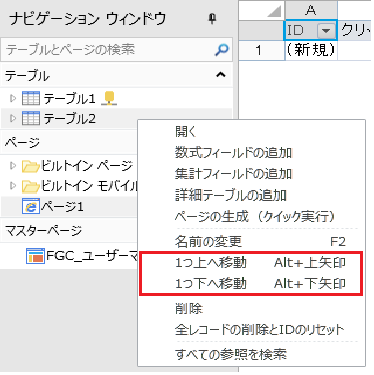Choose ページの生成（クイック実行）

pyautogui.click(x=252, y=217)
